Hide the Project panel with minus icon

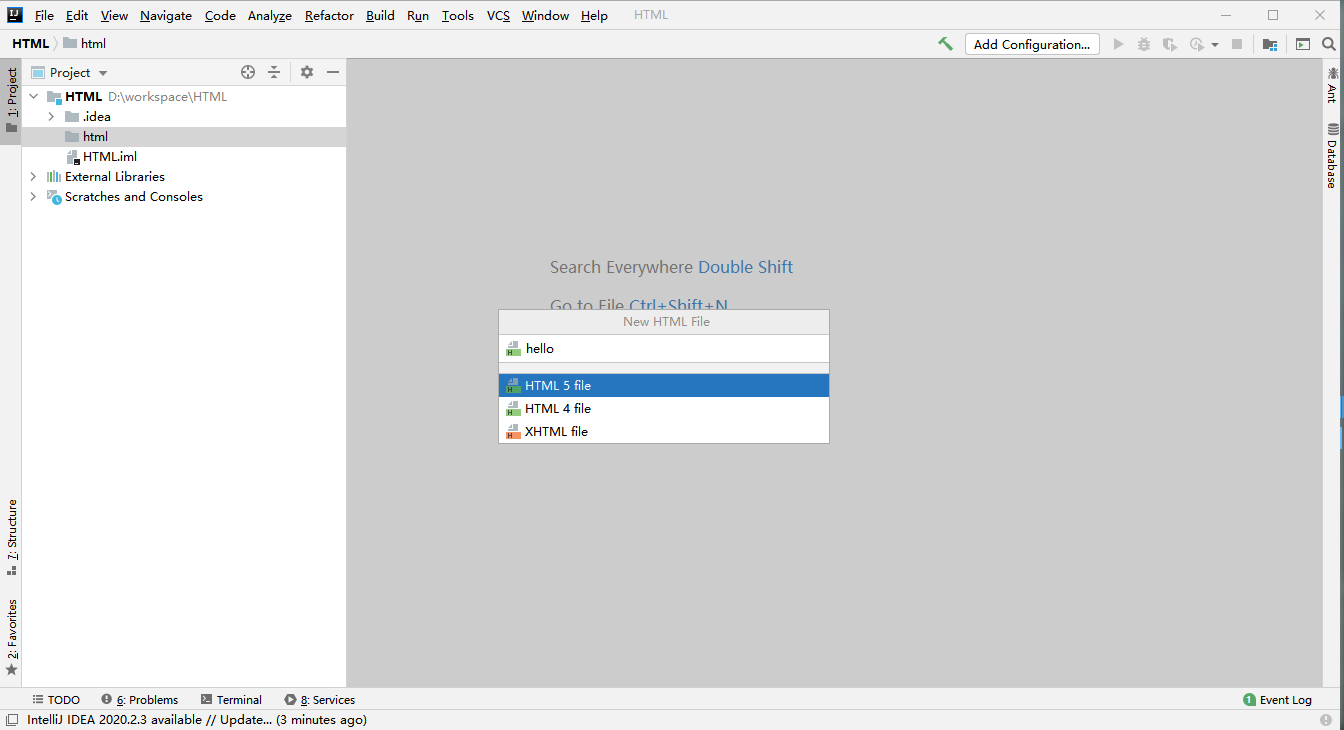click(x=333, y=72)
